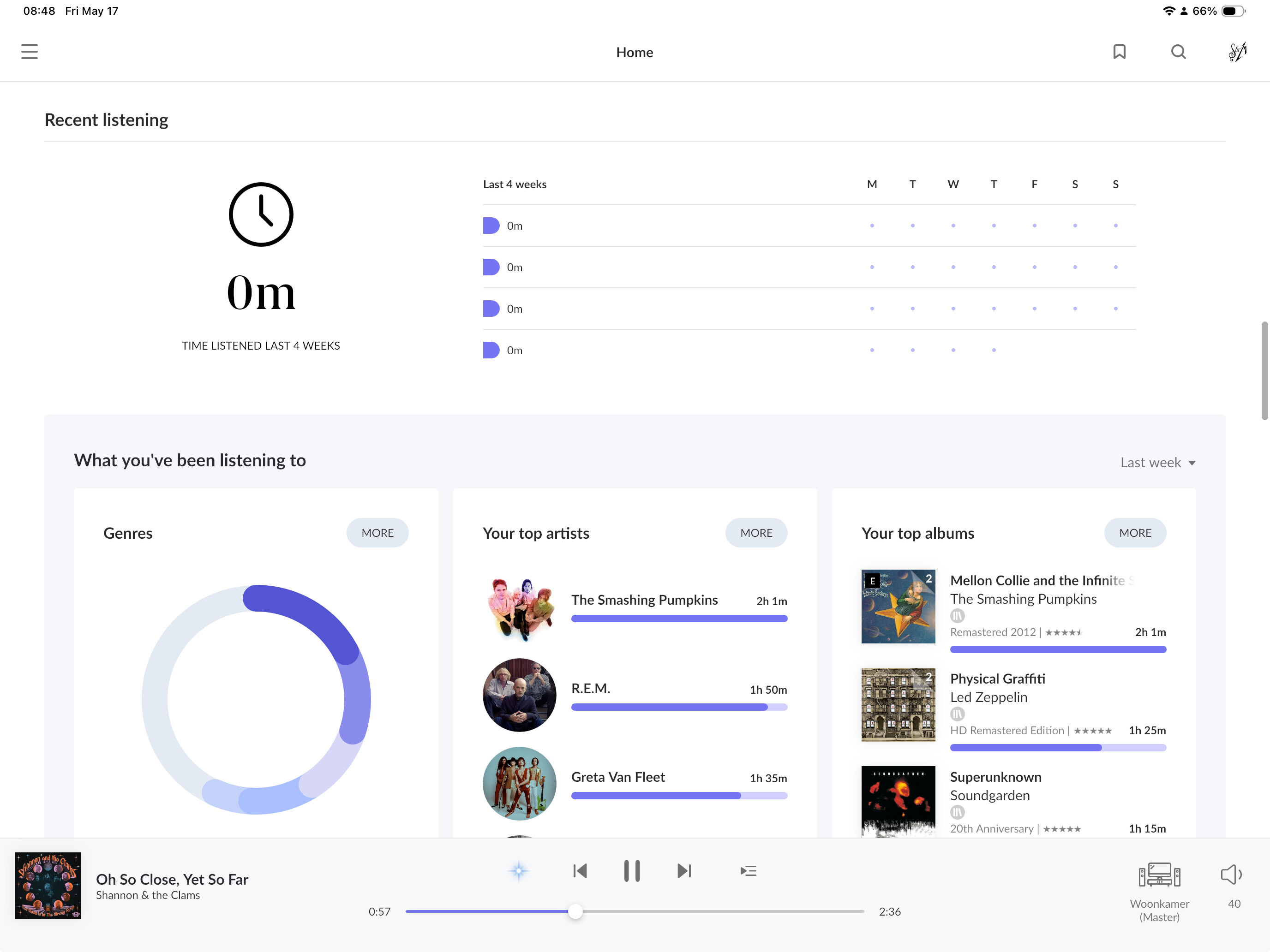Open the Physical Graffiti album cover
Image resolution: width=1270 pixels, height=952 pixels.
coord(898,704)
